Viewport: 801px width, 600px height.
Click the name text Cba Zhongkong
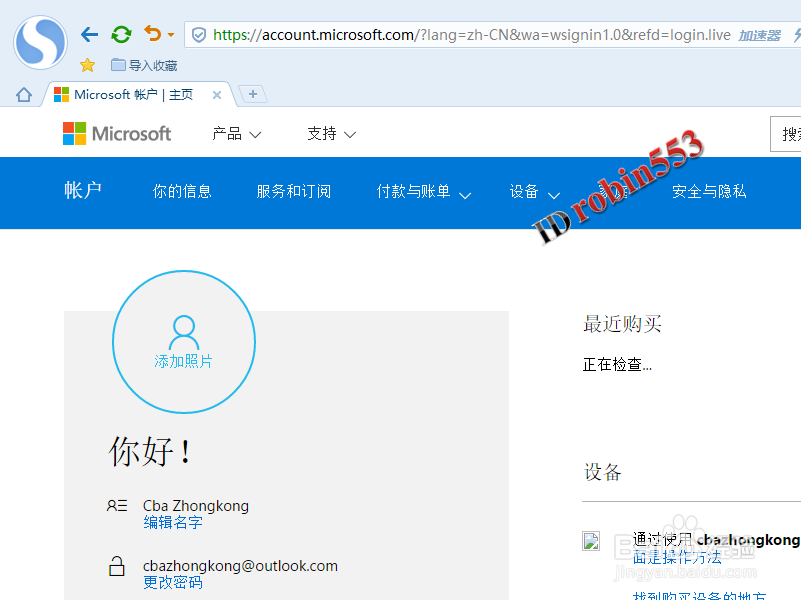[196, 506]
